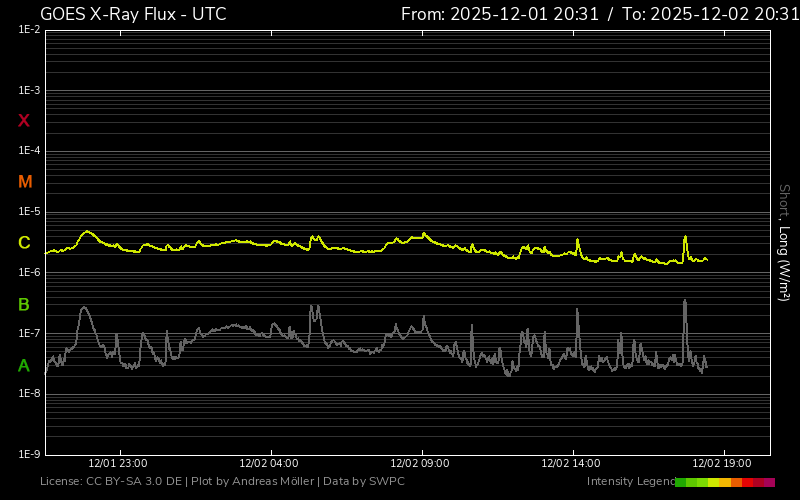
Task: Click the red X flare class label
Action: click(x=24, y=121)
